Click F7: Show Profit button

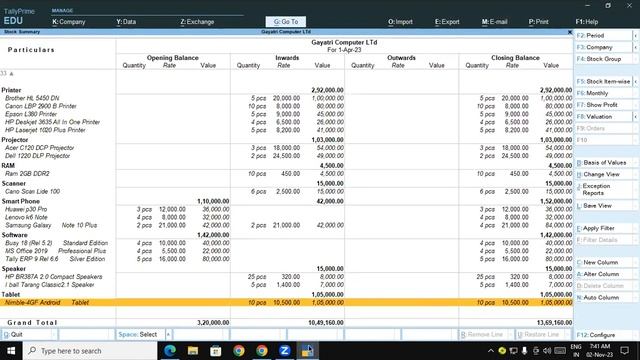[x=604, y=105]
